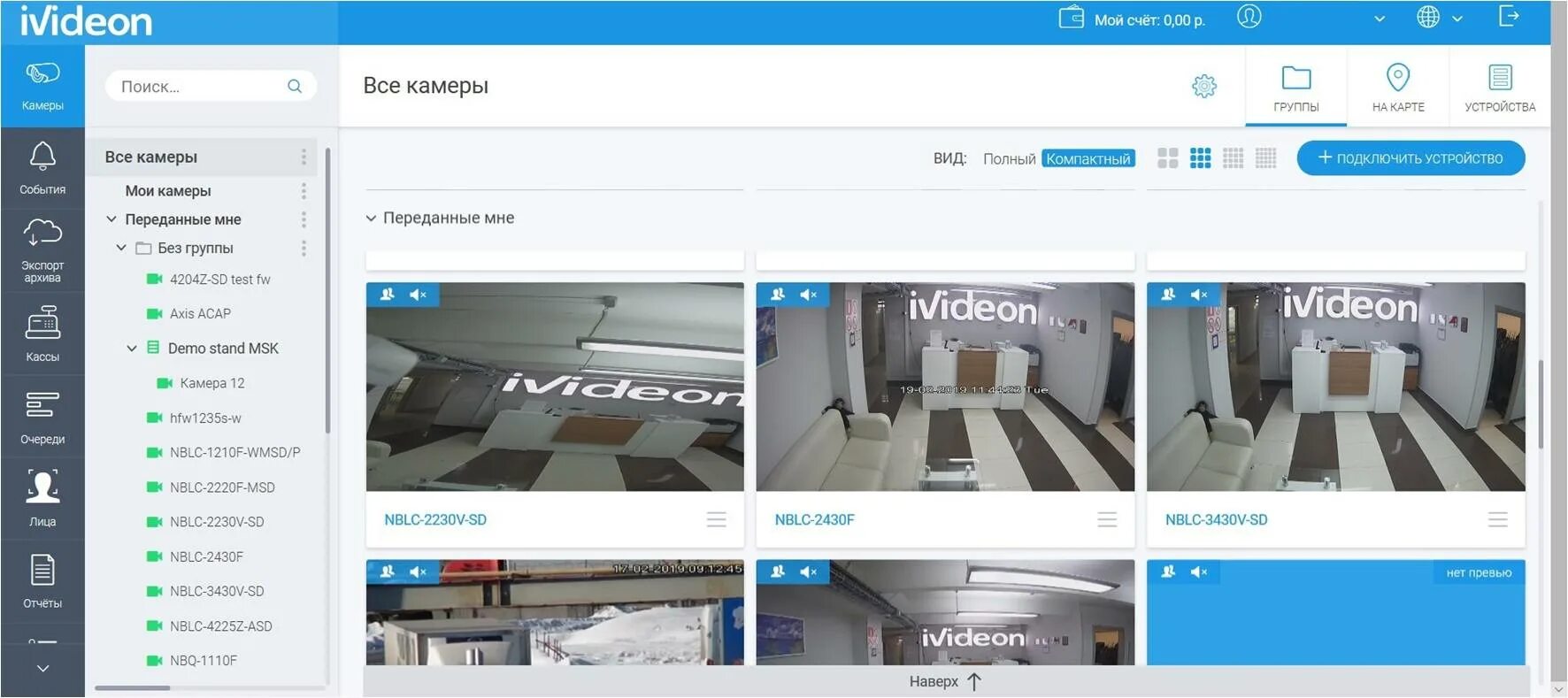This screenshot has width=1568, height=698.
Task: Toggle sound on NBLC-2230V-SD preview
Action: pos(418,295)
